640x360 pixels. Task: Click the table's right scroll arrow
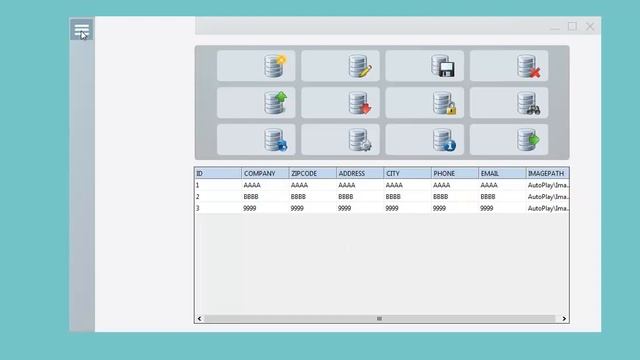564,318
